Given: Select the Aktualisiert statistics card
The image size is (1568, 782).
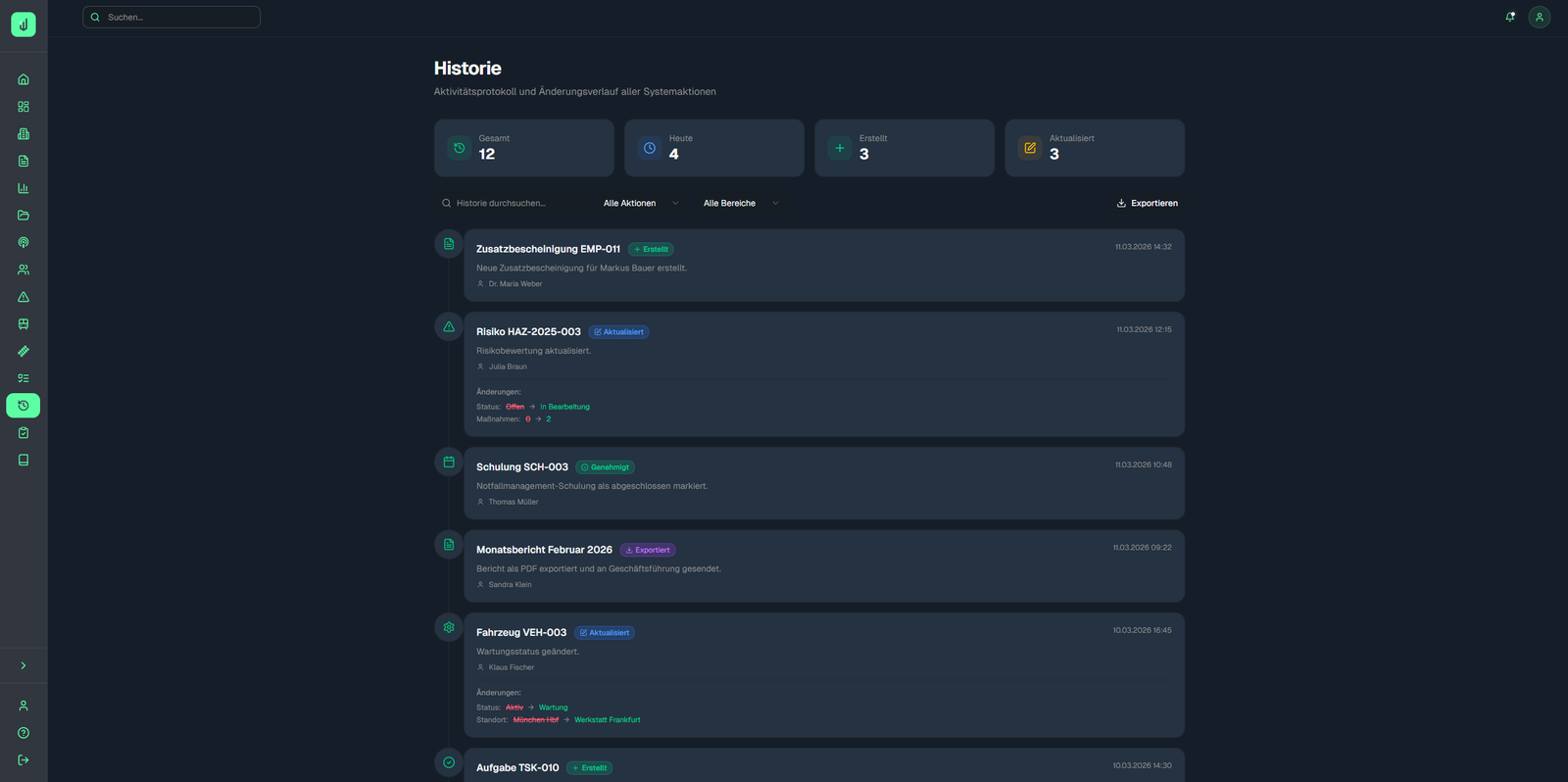Looking at the screenshot, I should click(x=1094, y=148).
